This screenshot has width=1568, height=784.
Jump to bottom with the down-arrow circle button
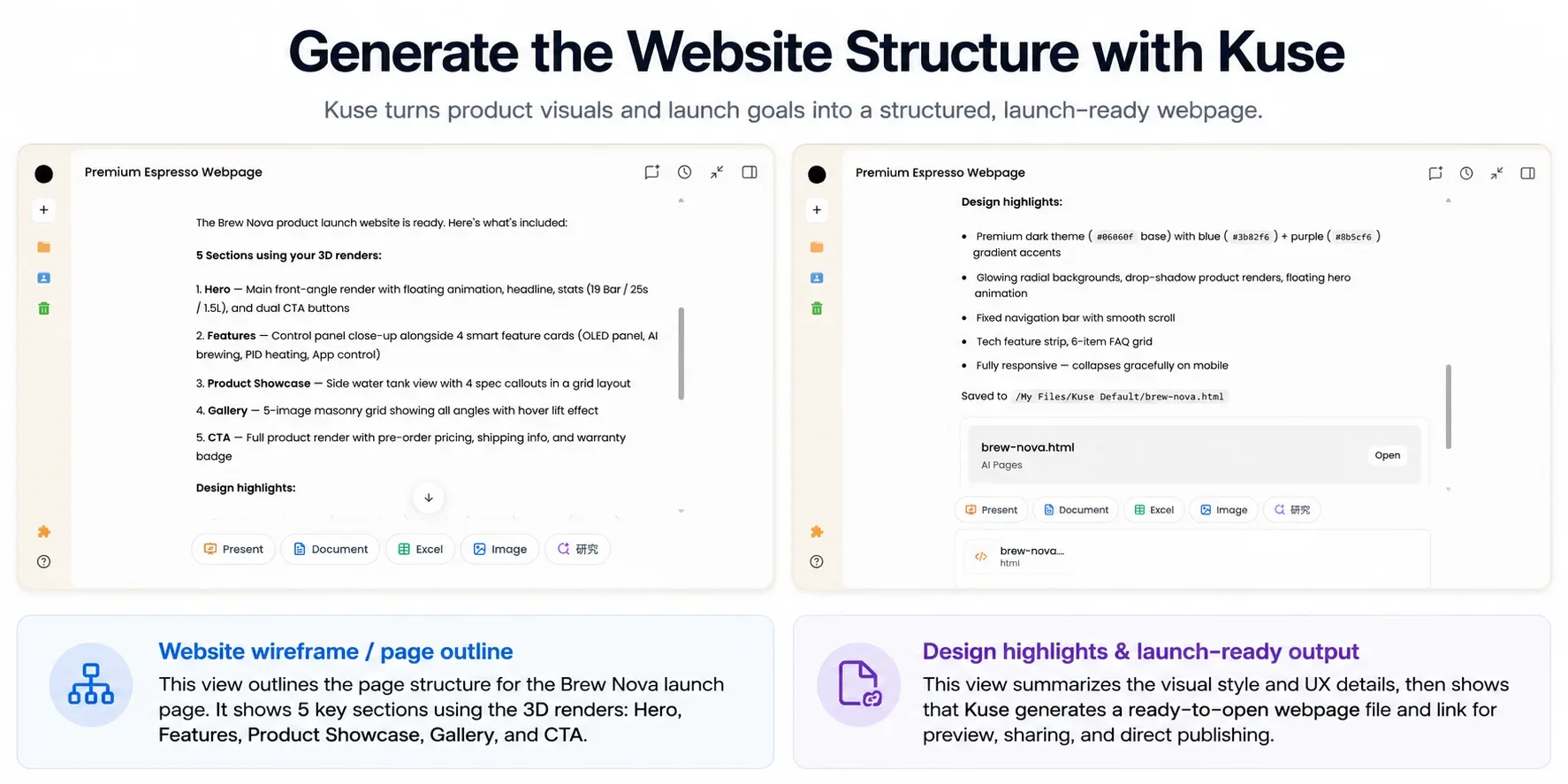coord(429,498)
